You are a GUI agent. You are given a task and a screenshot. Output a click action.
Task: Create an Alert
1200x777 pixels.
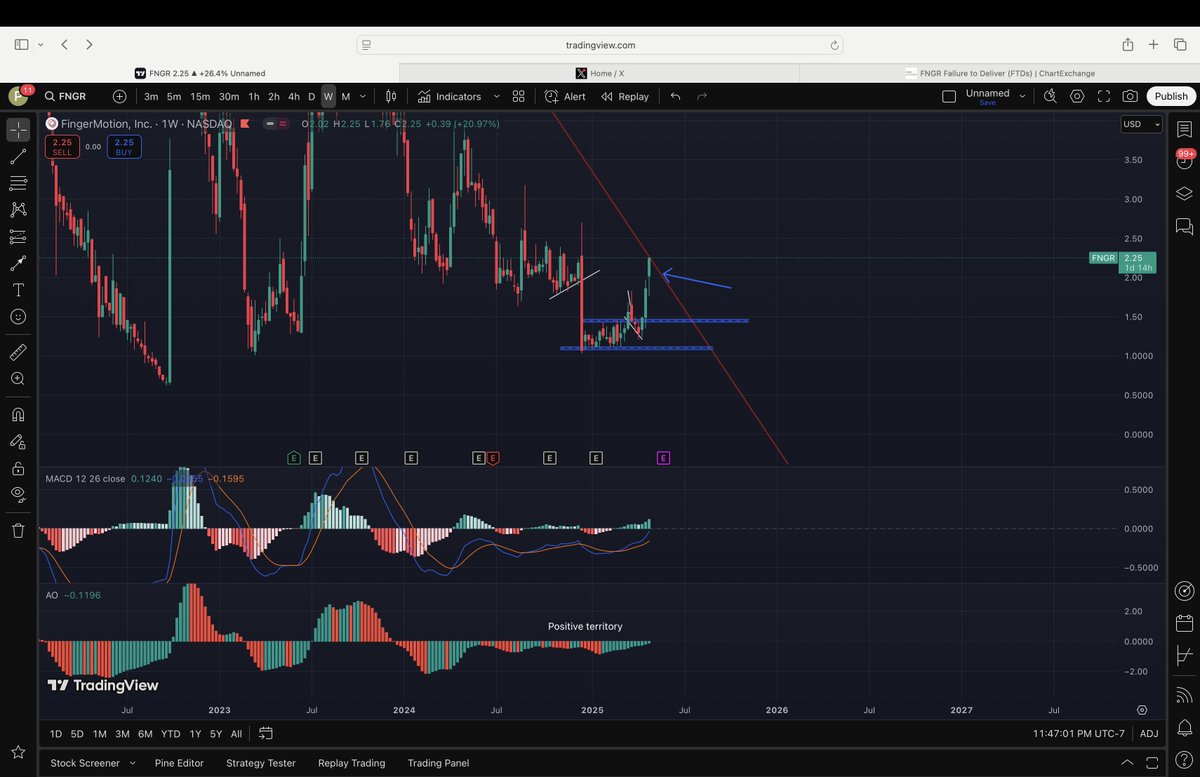coord(565,97)
